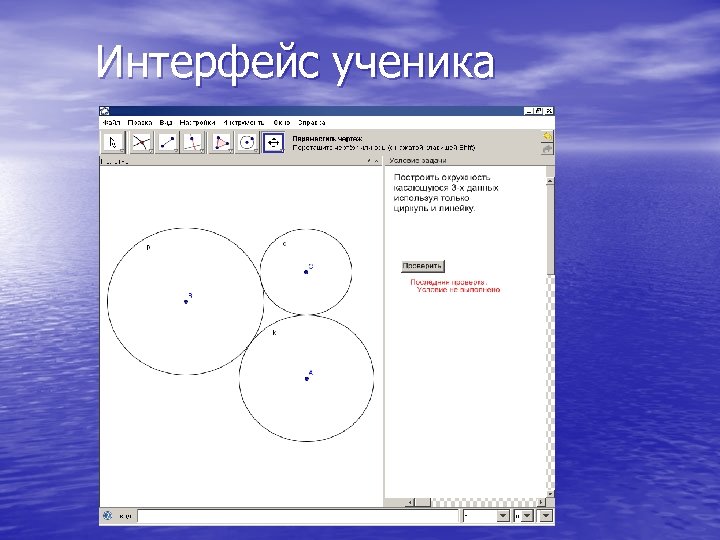Close the application window
This screenshot has width=720, height=540.
click(x=549, y=111)
